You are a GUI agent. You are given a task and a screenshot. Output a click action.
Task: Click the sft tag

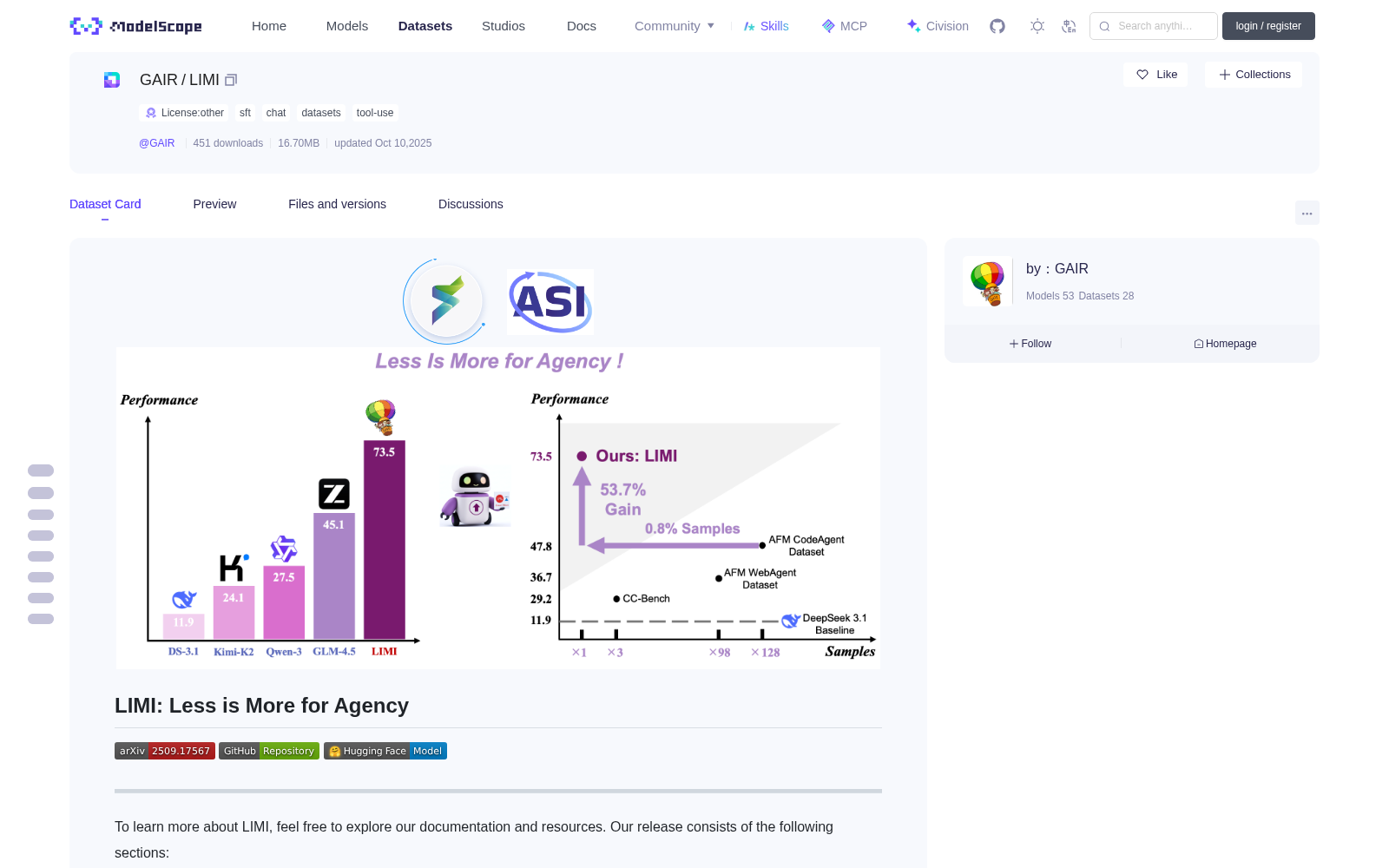245,113
